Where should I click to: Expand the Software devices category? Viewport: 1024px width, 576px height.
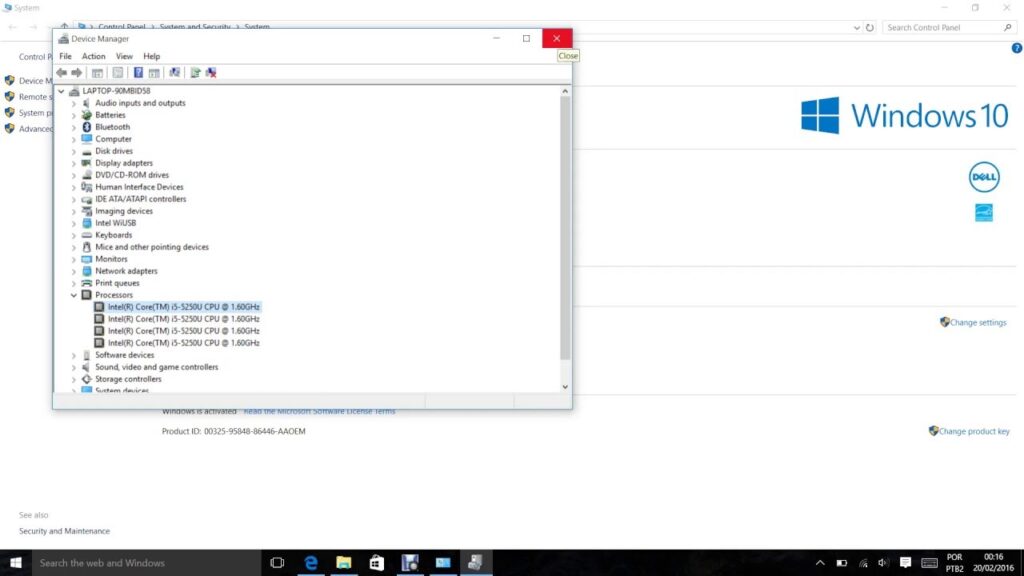pyautogui.click(x=74, y=355)
